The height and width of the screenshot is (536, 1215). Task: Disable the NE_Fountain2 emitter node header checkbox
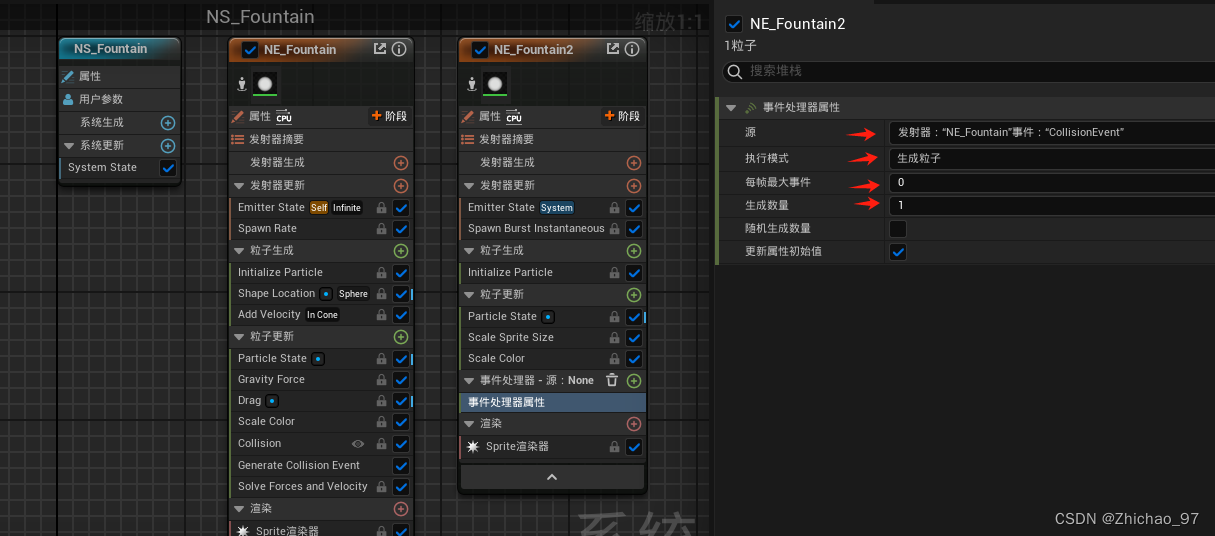480,49
